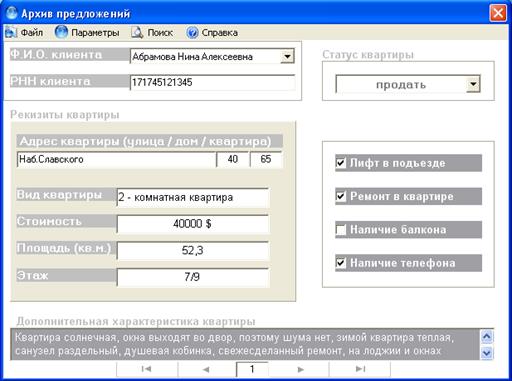
Task: Click the Вид квартиры field
Action: 193,197
